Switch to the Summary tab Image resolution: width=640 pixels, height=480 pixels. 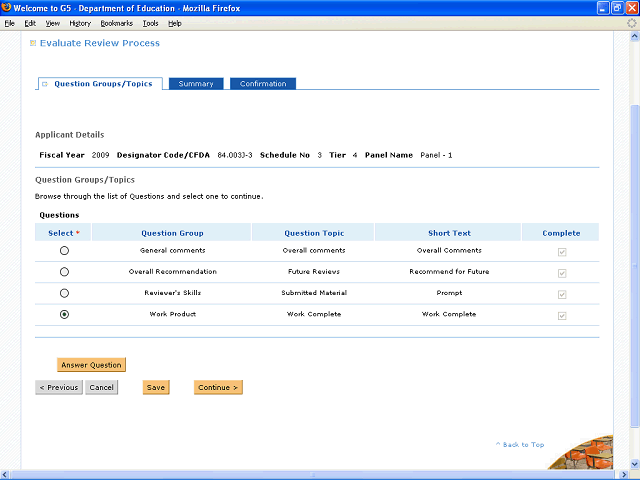pyautogui.click(x=196, y=84)
